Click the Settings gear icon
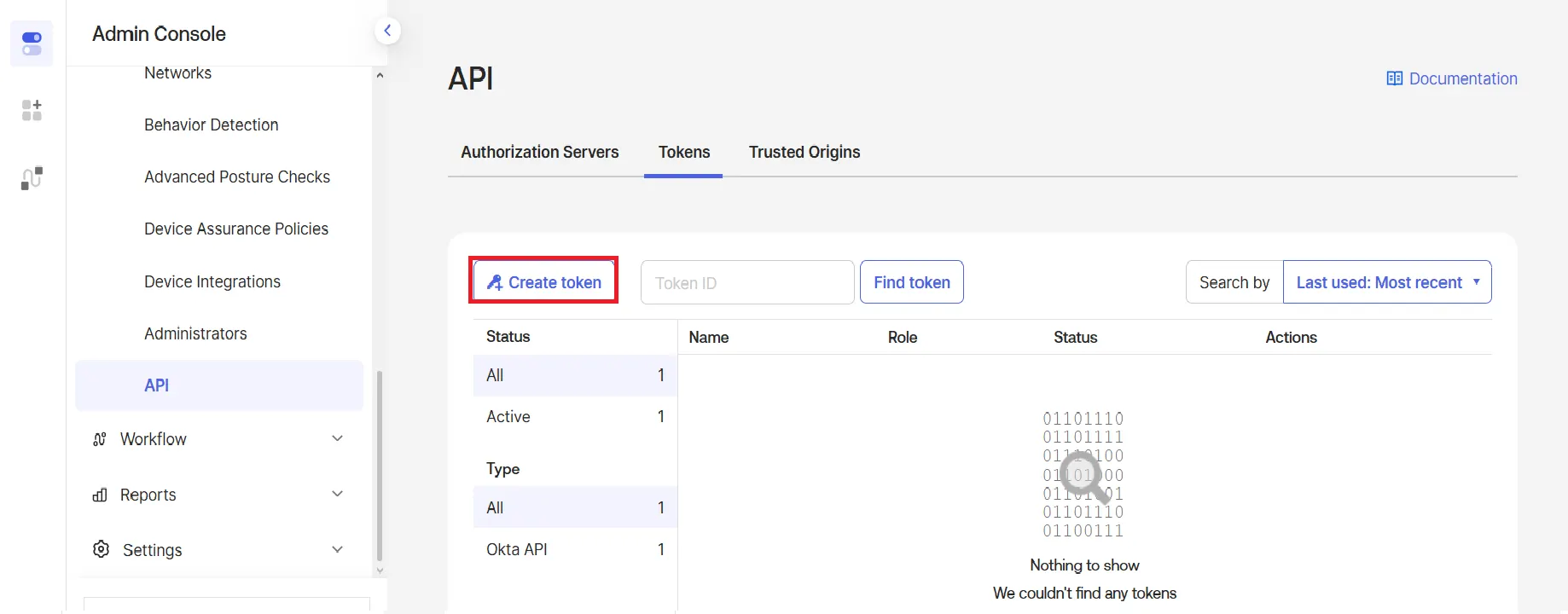Viewport: 1568px width, 614px height. [x=101, y=549]
